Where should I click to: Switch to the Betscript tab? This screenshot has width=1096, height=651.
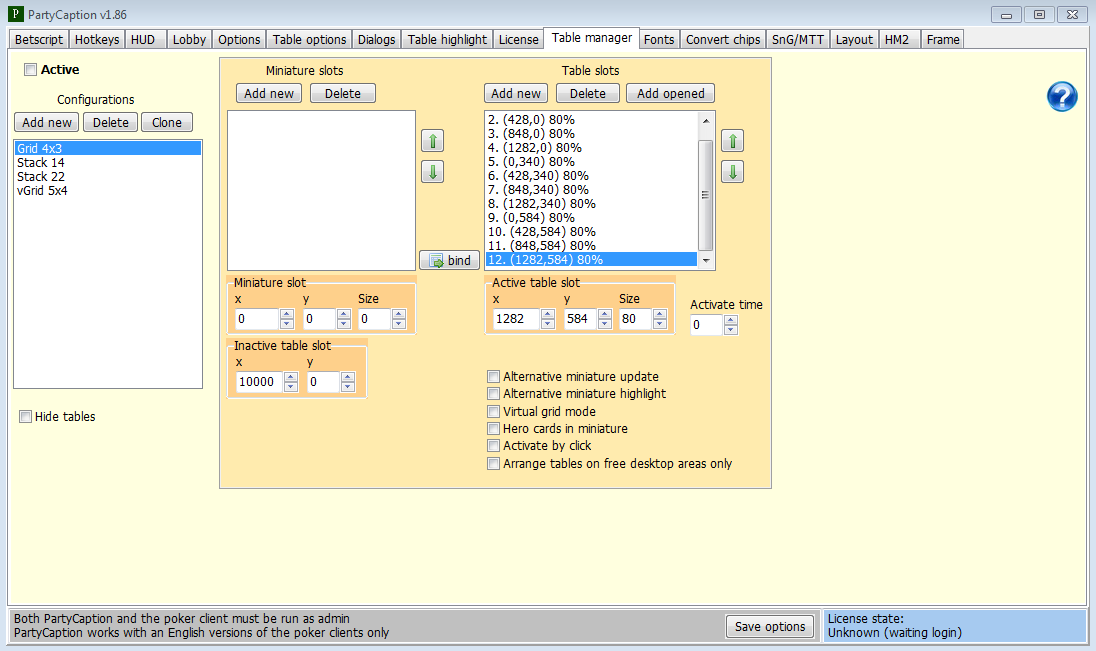tap(38, 40)
